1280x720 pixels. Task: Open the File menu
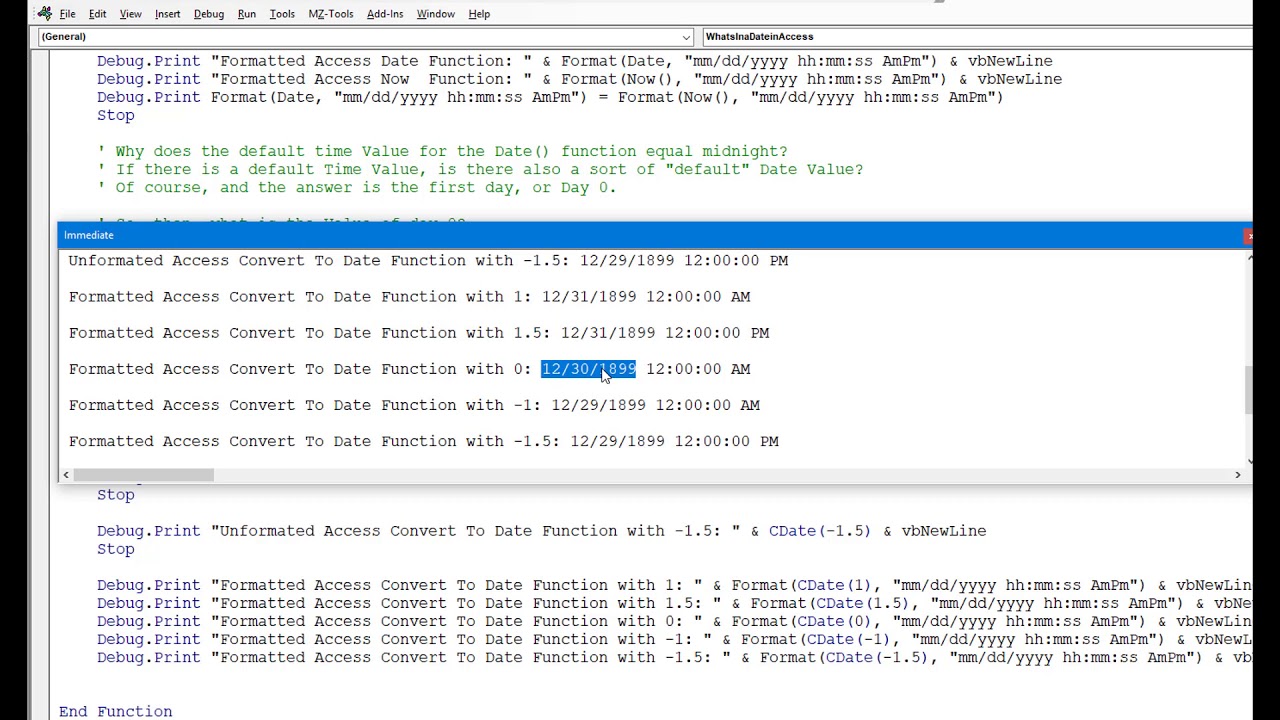click(x=67, y=14)
